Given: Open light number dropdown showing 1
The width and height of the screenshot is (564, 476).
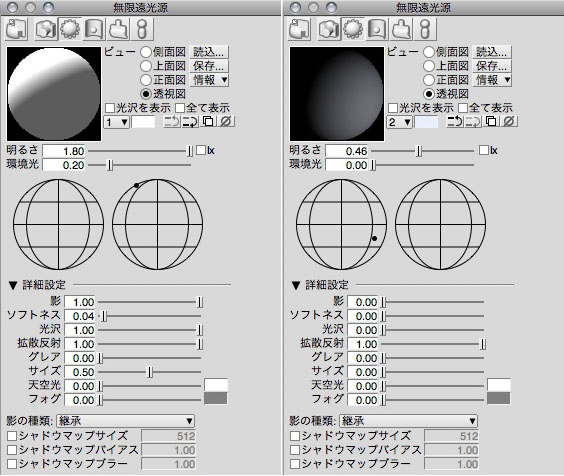Looking at the screenshot, I should [116, 122].
